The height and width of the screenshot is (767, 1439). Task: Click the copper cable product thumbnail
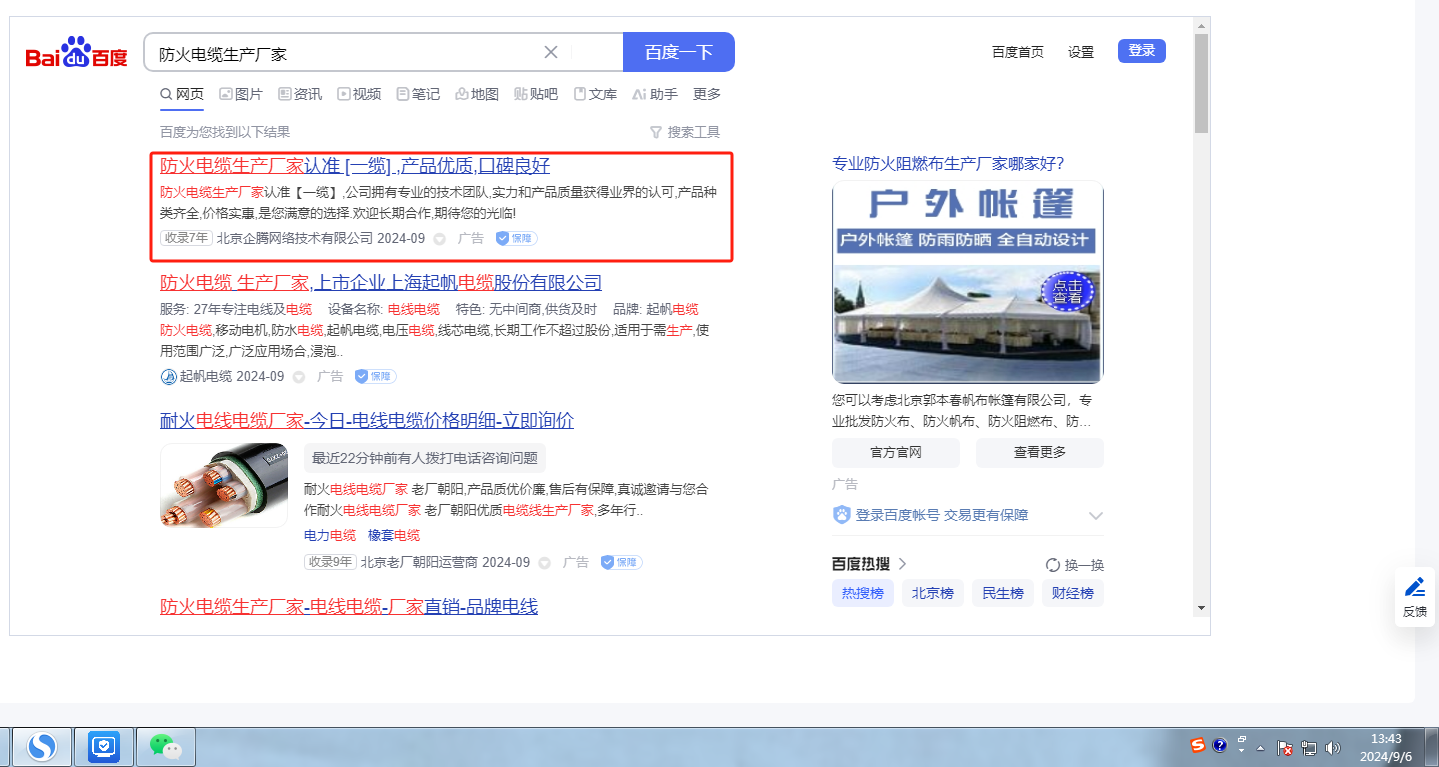[x=224, y=485]
